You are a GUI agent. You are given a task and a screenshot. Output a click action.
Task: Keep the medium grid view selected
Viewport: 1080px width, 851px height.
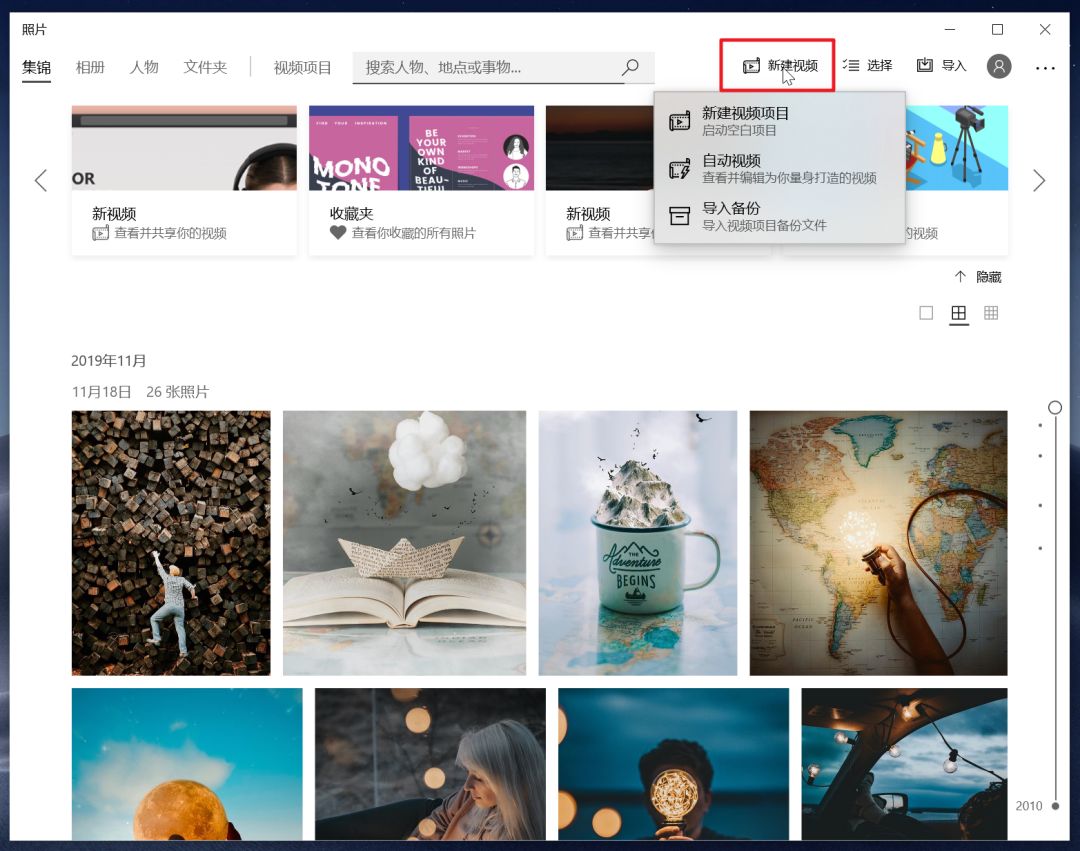(x=958, y=312)
